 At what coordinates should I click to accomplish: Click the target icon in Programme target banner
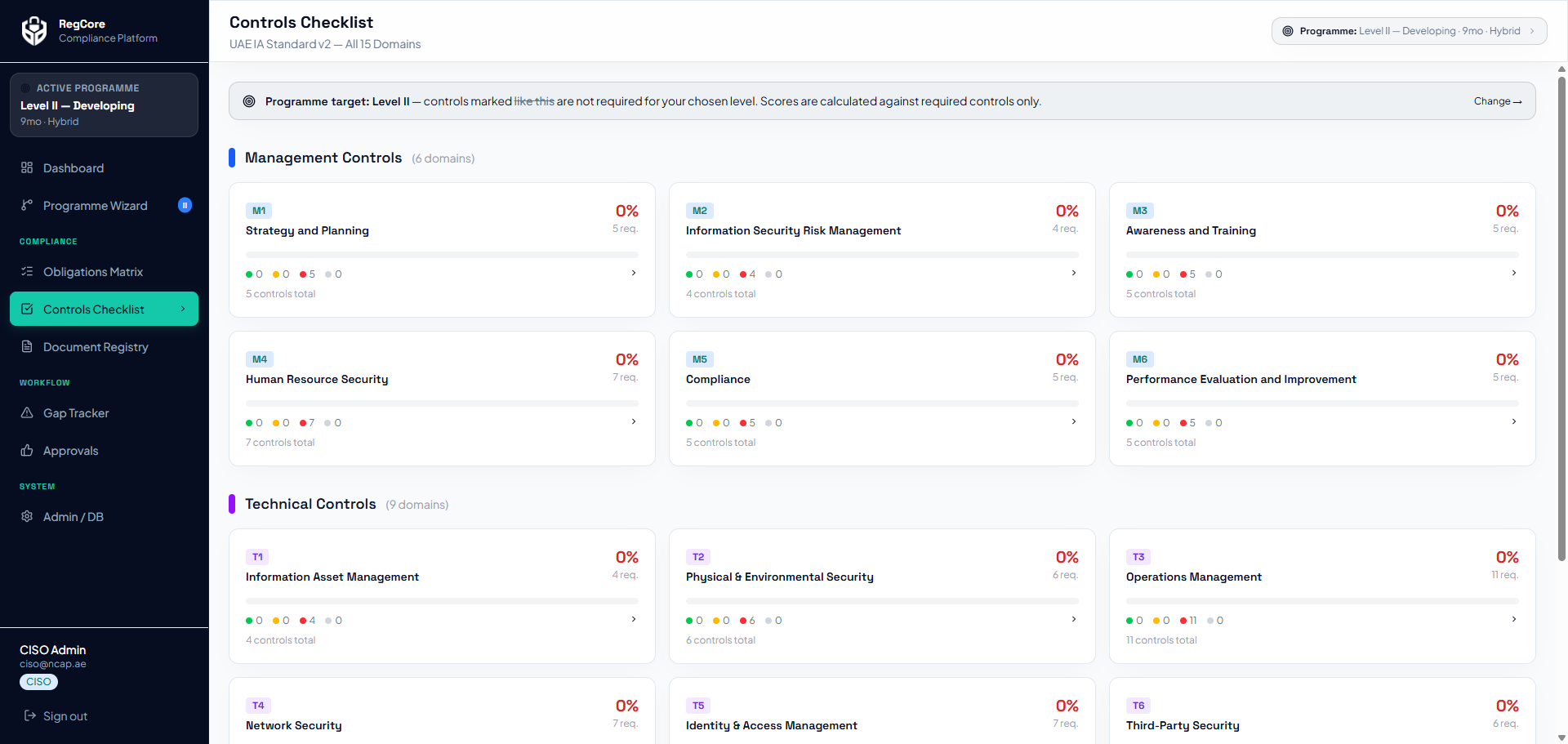[249, 101]
